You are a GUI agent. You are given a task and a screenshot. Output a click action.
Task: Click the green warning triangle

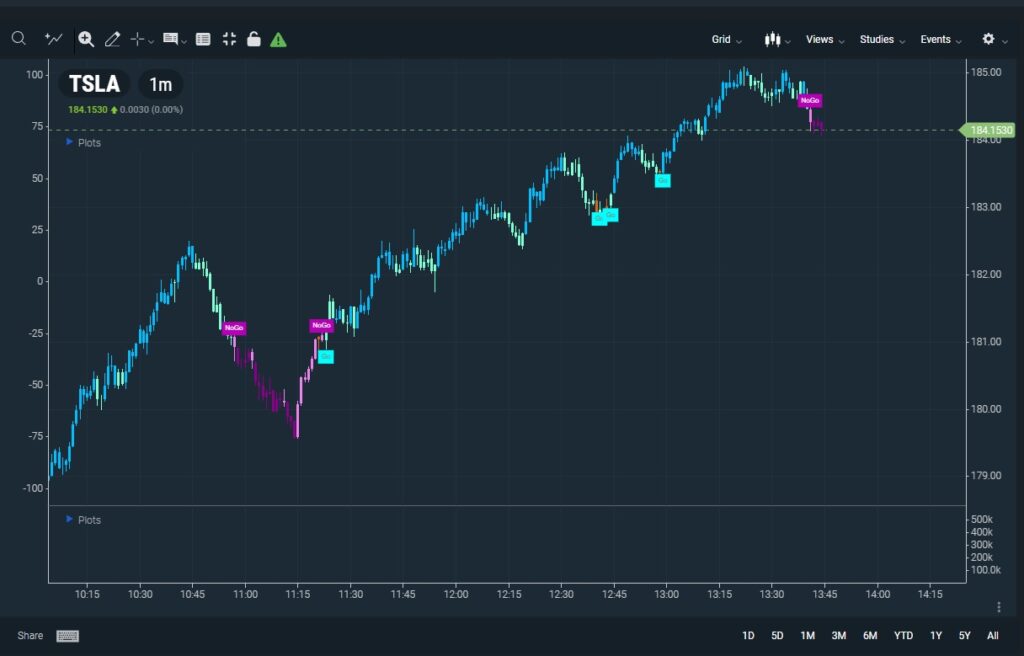(x=278, y=39)
